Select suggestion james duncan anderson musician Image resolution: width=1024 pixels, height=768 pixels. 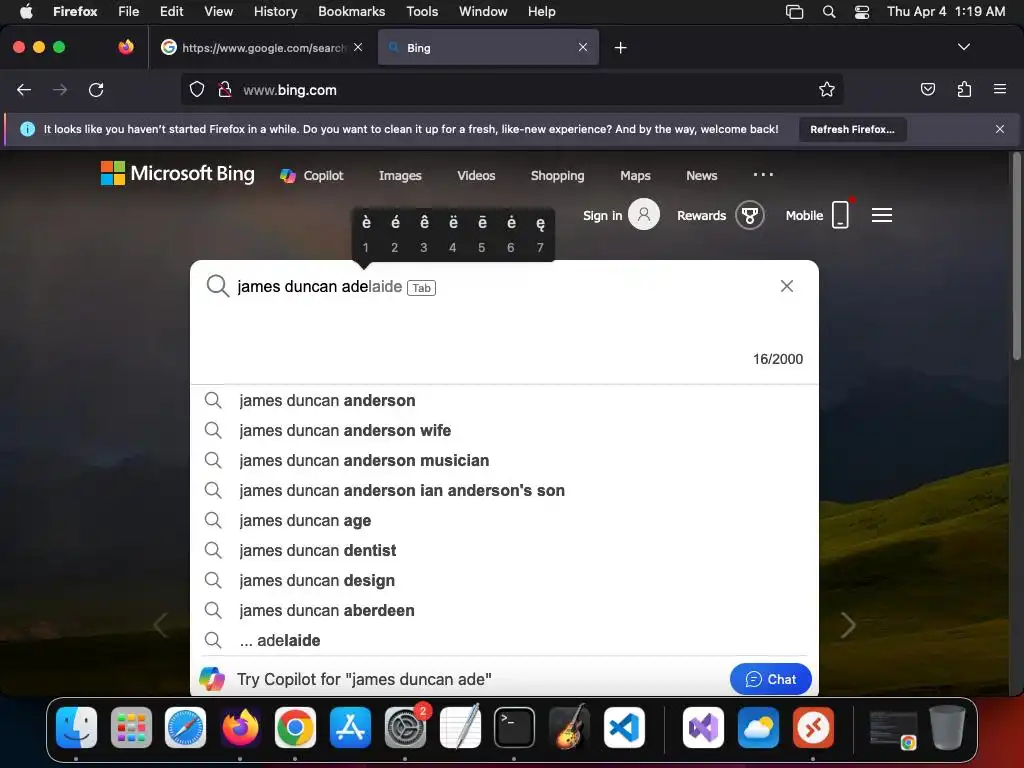click(504, 460)
